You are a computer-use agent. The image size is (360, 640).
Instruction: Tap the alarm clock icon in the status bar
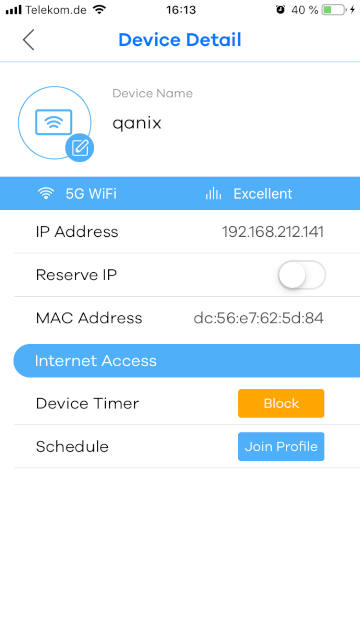[280, 10]
